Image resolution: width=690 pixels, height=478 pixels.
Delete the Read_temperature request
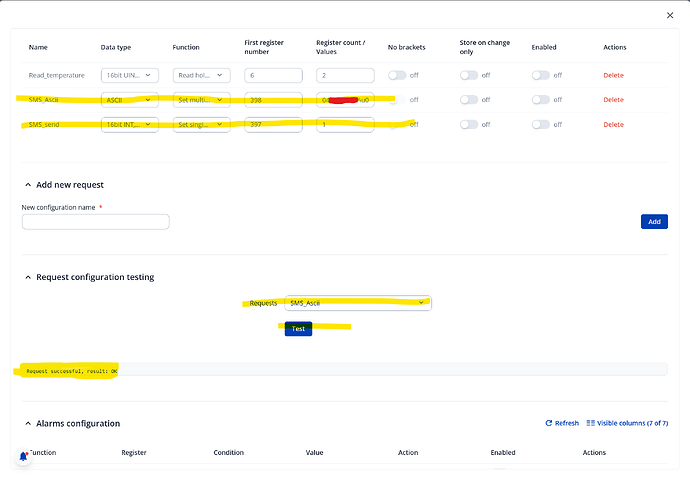click(613, 75)
